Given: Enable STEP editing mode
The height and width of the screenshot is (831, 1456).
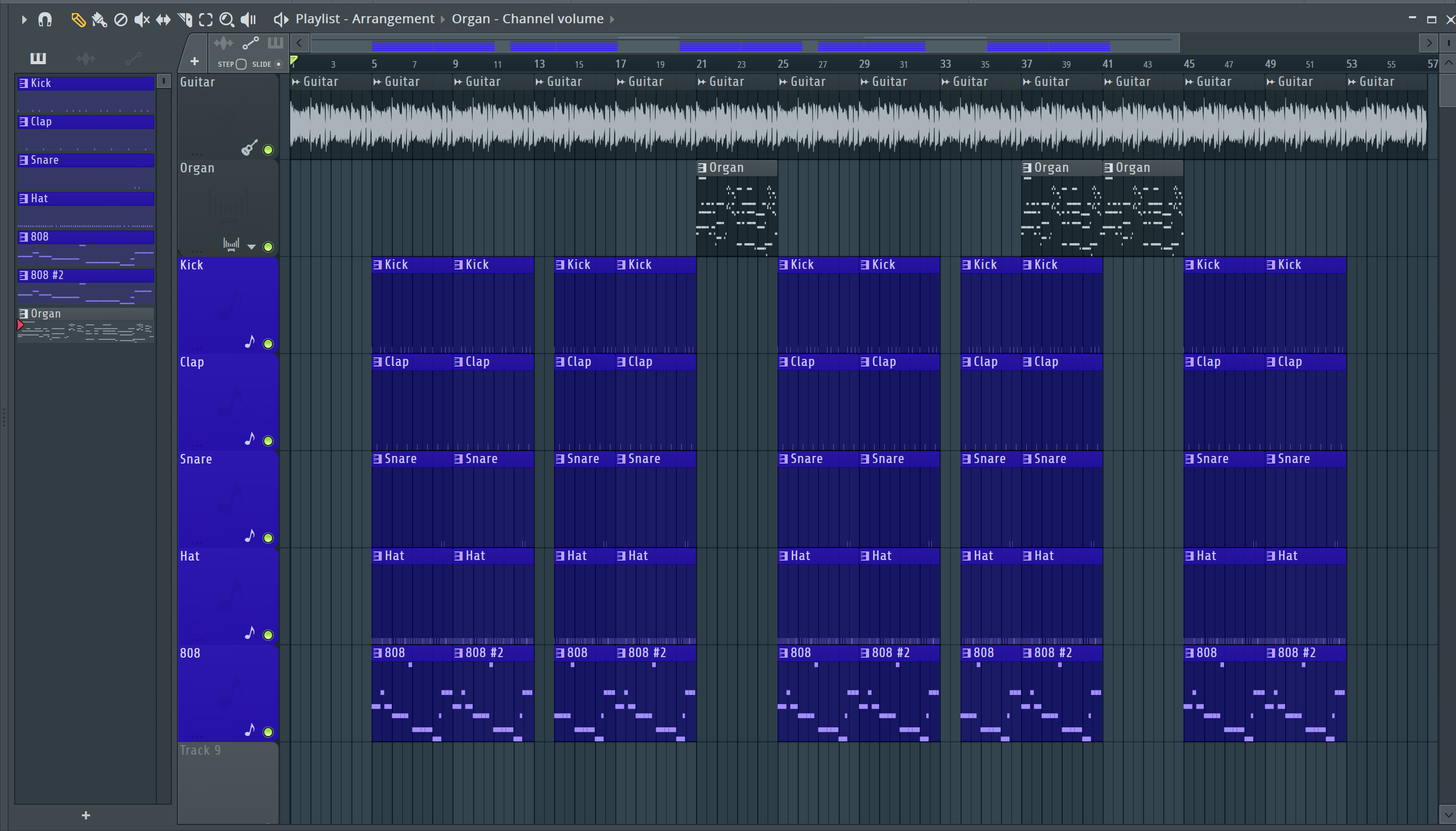Looking at the screenshot, I should [x=242, y=64].
